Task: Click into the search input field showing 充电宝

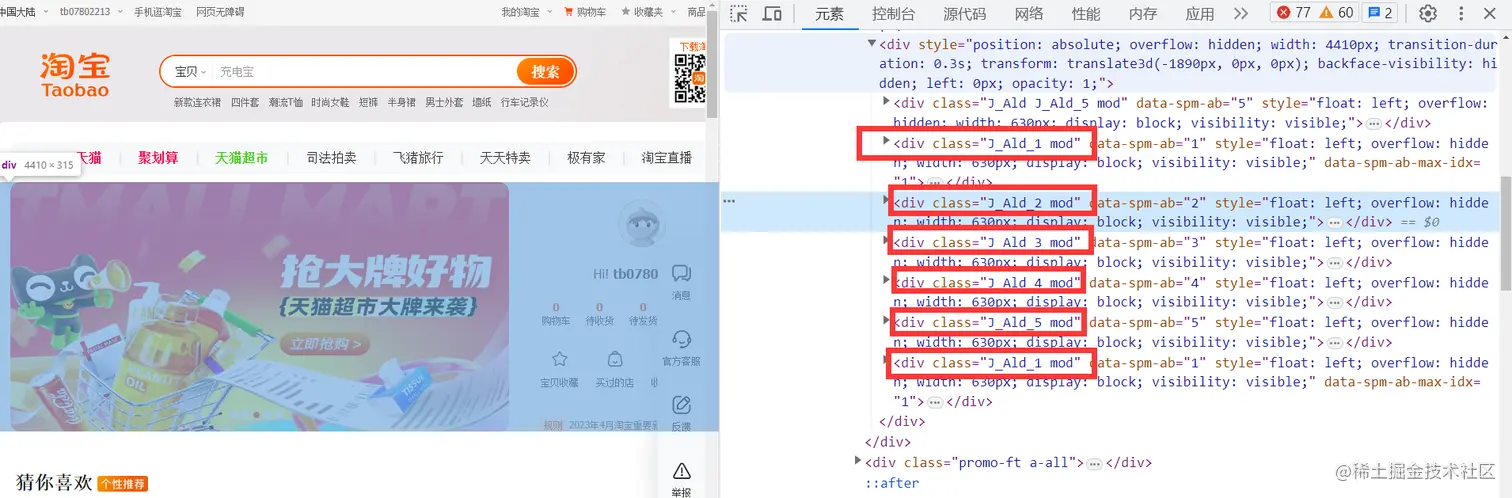Action: [x=365, y=72]
